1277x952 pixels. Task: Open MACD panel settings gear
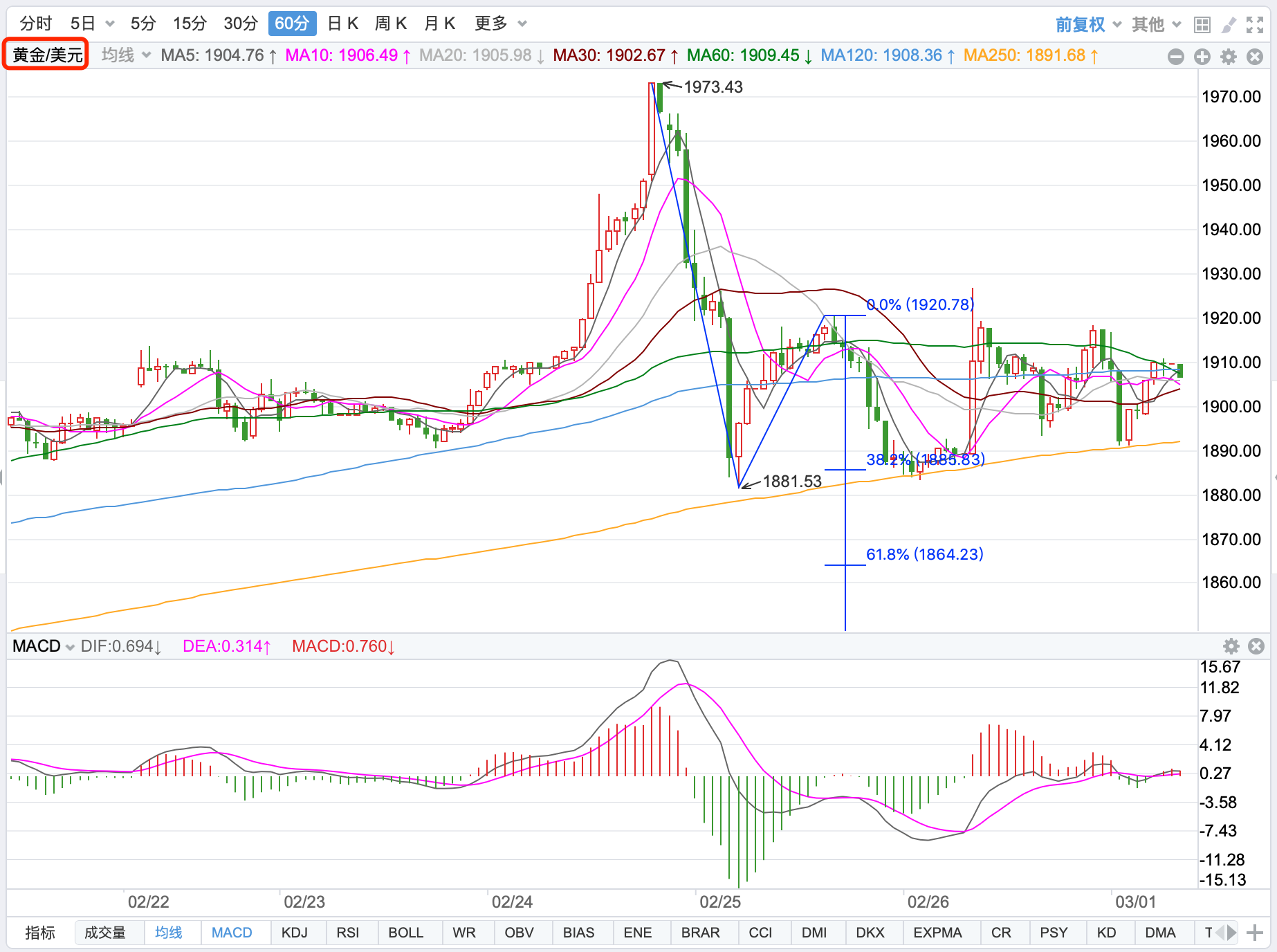(1231, 646)
